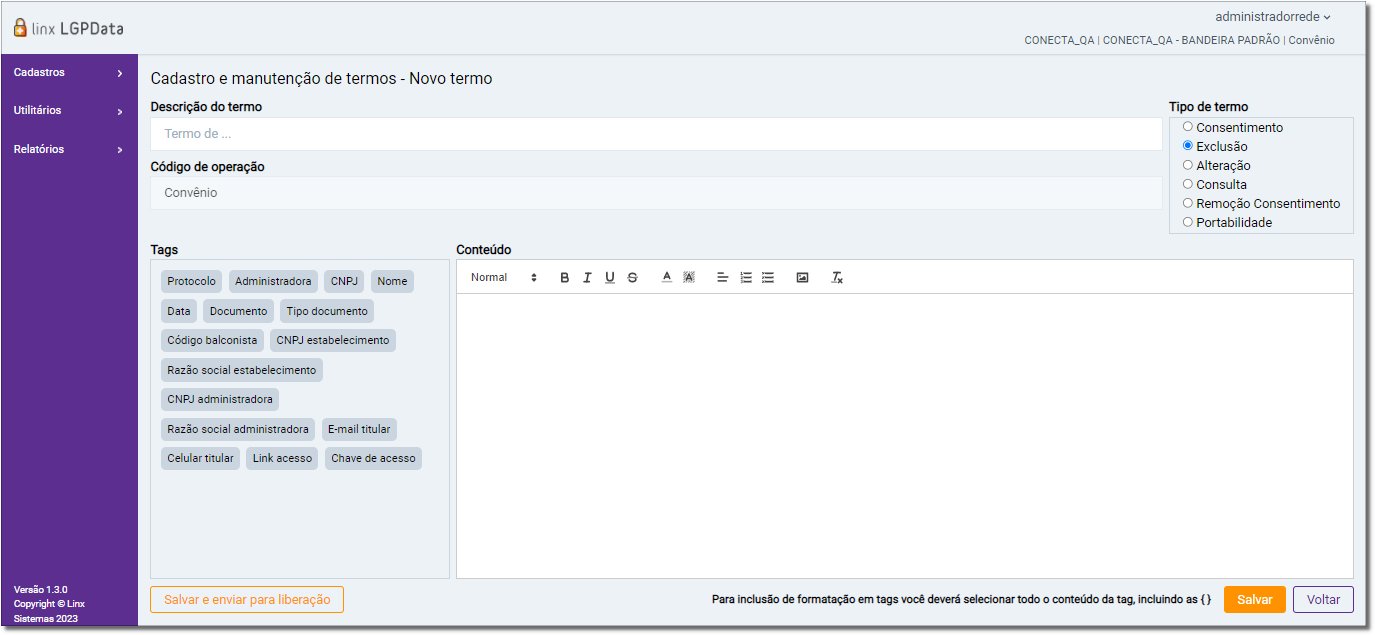Toggle bold formatting in Conteúdo editor
Screen dimensions: 1375x635
coord(565,278)
